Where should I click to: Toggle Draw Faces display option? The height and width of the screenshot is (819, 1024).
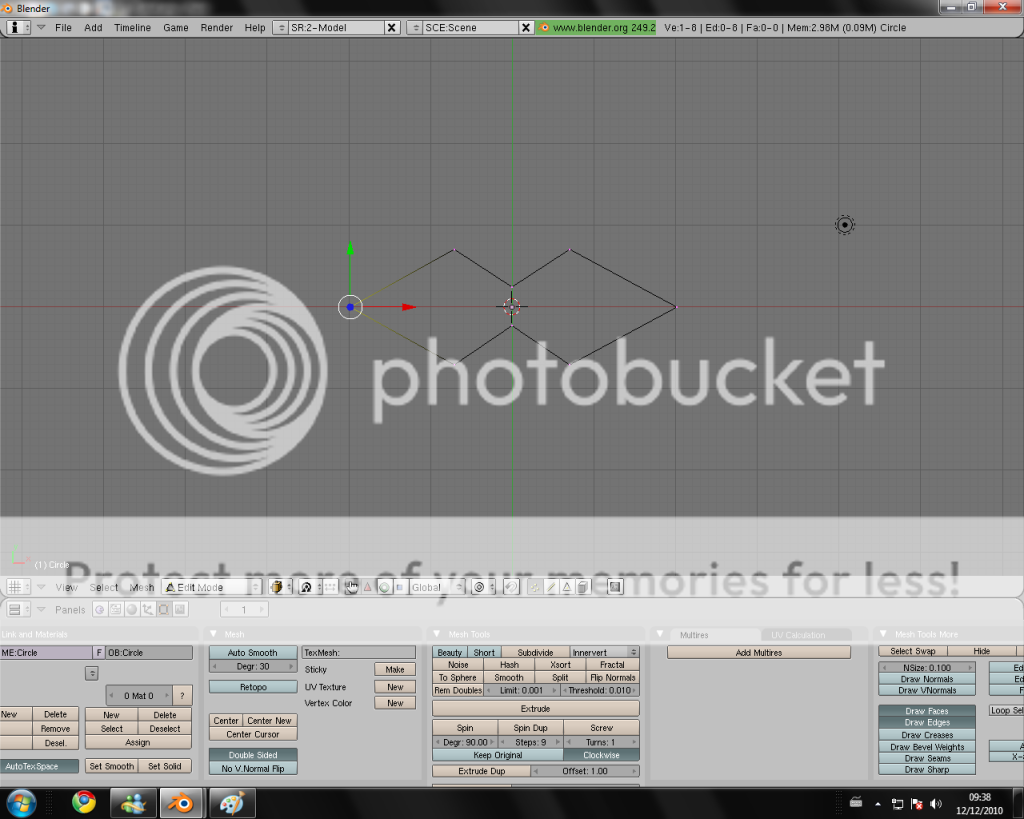(x=927, y=711)
